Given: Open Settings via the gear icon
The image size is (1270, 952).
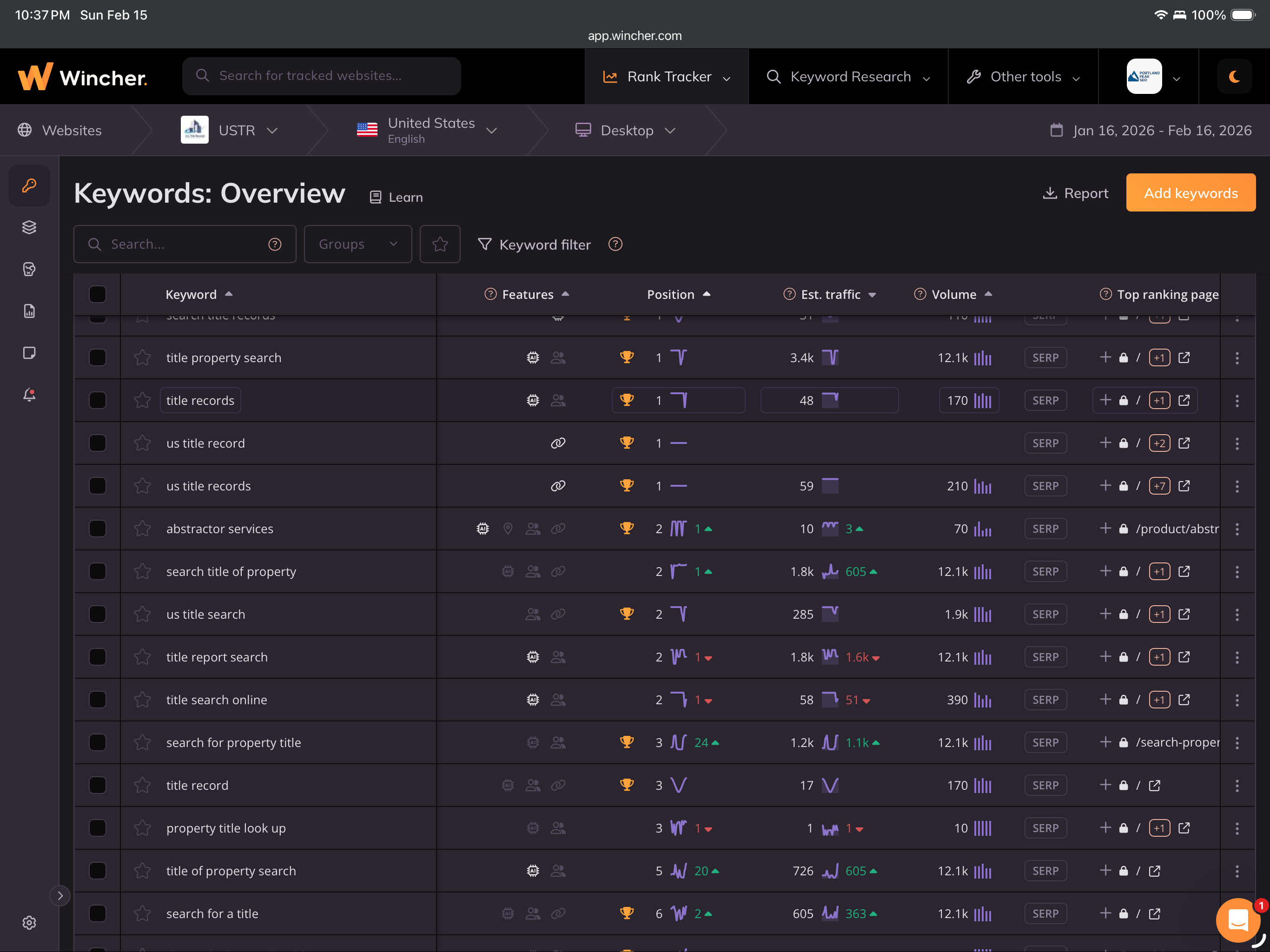Looking at the screenshot, I should [29, 923].
